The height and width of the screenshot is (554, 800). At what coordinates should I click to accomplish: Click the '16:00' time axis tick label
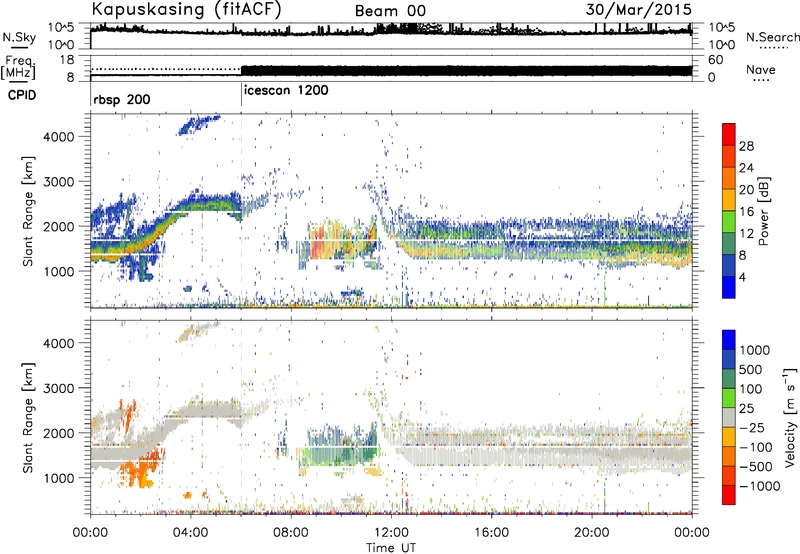click(491, 533)
